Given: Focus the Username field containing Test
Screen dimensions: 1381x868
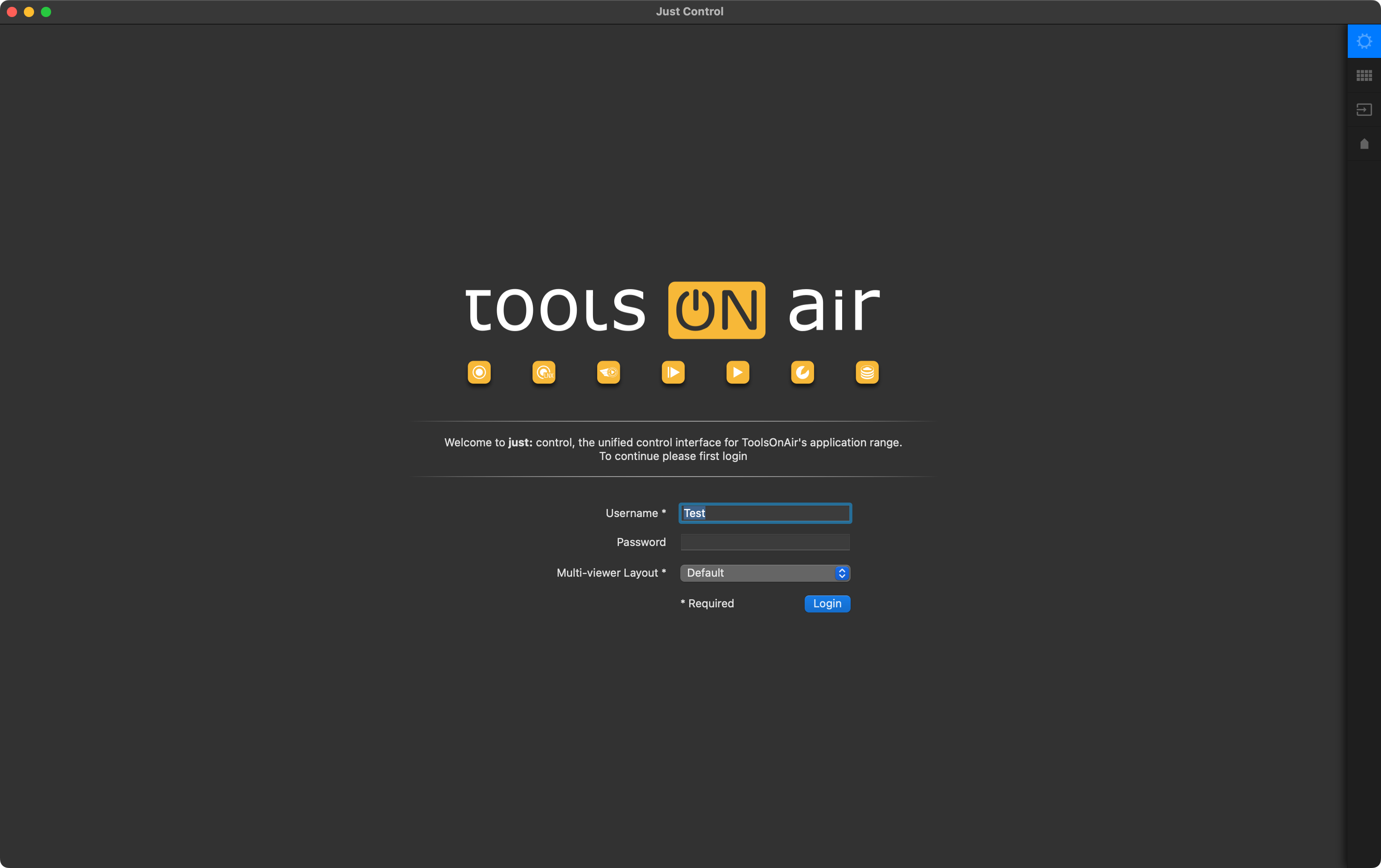Looking at the screenshot, I should [x=765, y=513].
